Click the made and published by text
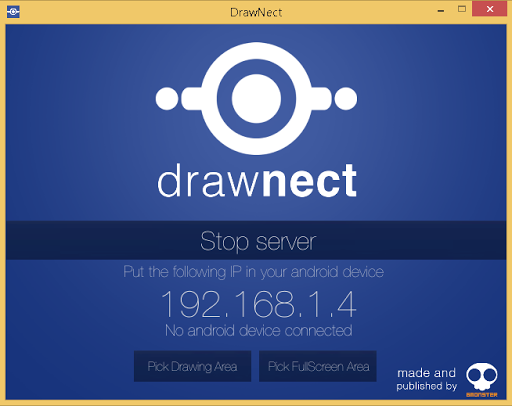The image size is (512, 406). [x=426, y=379]
